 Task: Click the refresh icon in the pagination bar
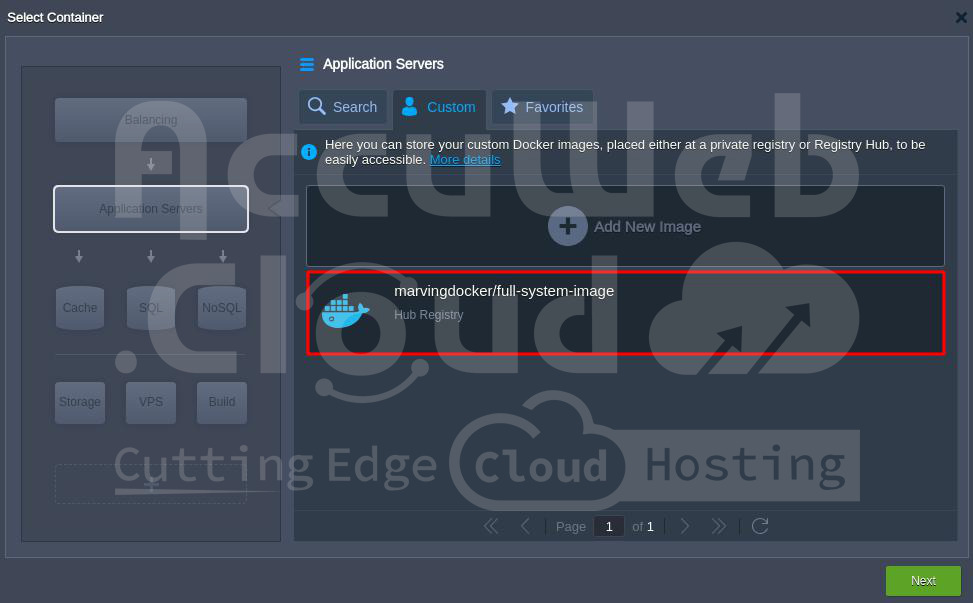760,526
